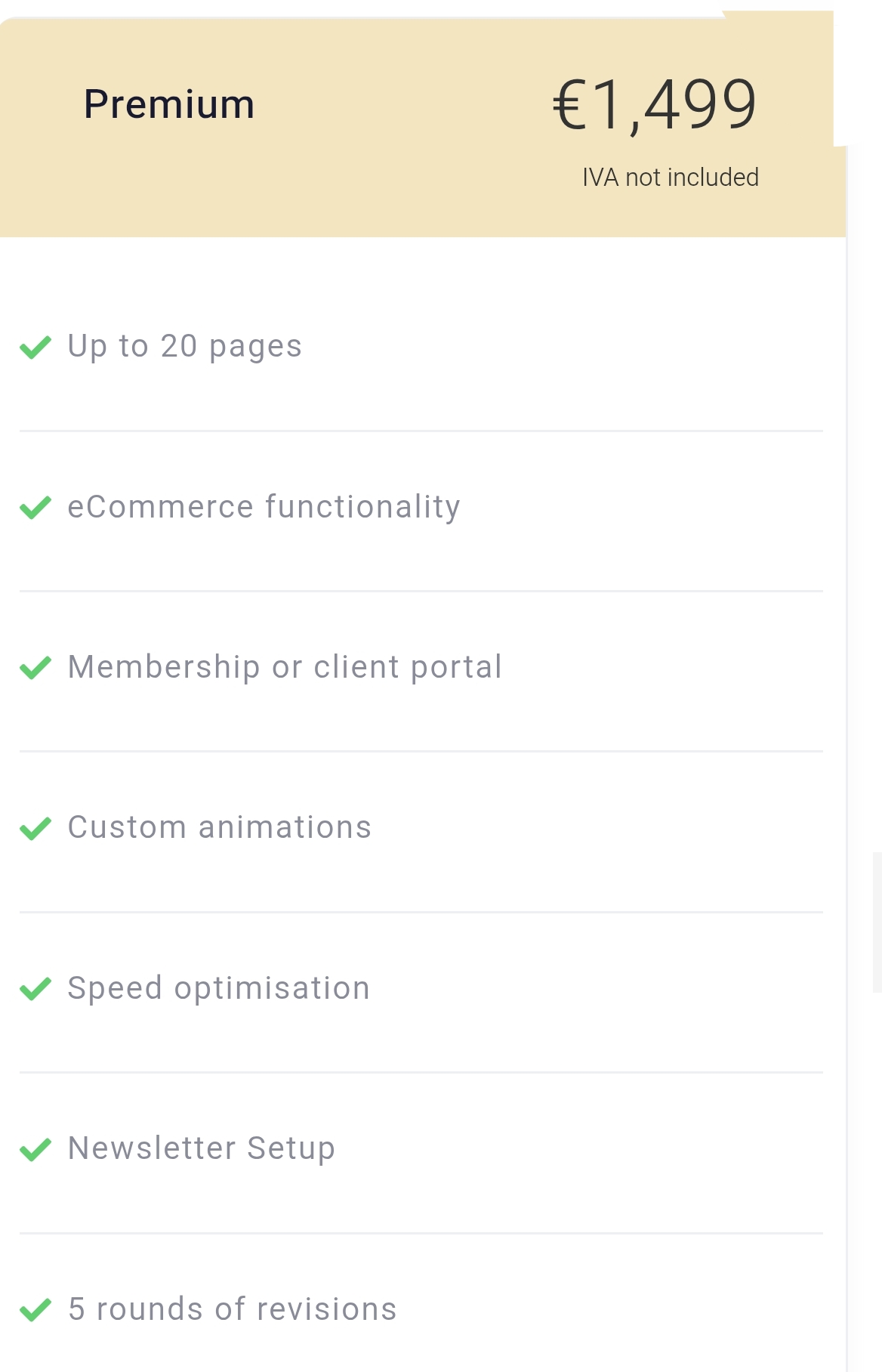Click the Newsletter Setup feature text

202,1149
